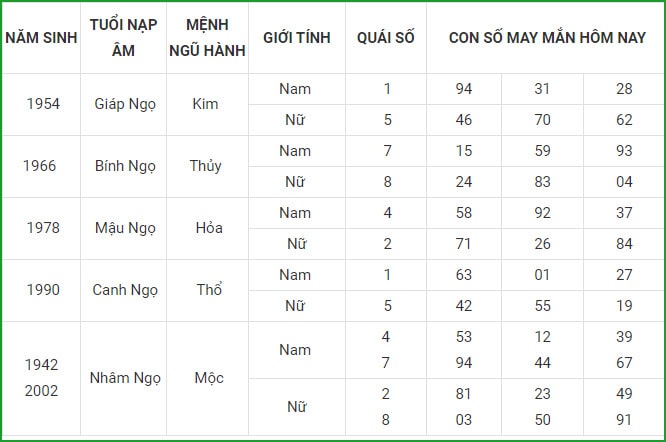Click the Thủy element cell
Screen dimensions: 666x442
coord(206,166)
